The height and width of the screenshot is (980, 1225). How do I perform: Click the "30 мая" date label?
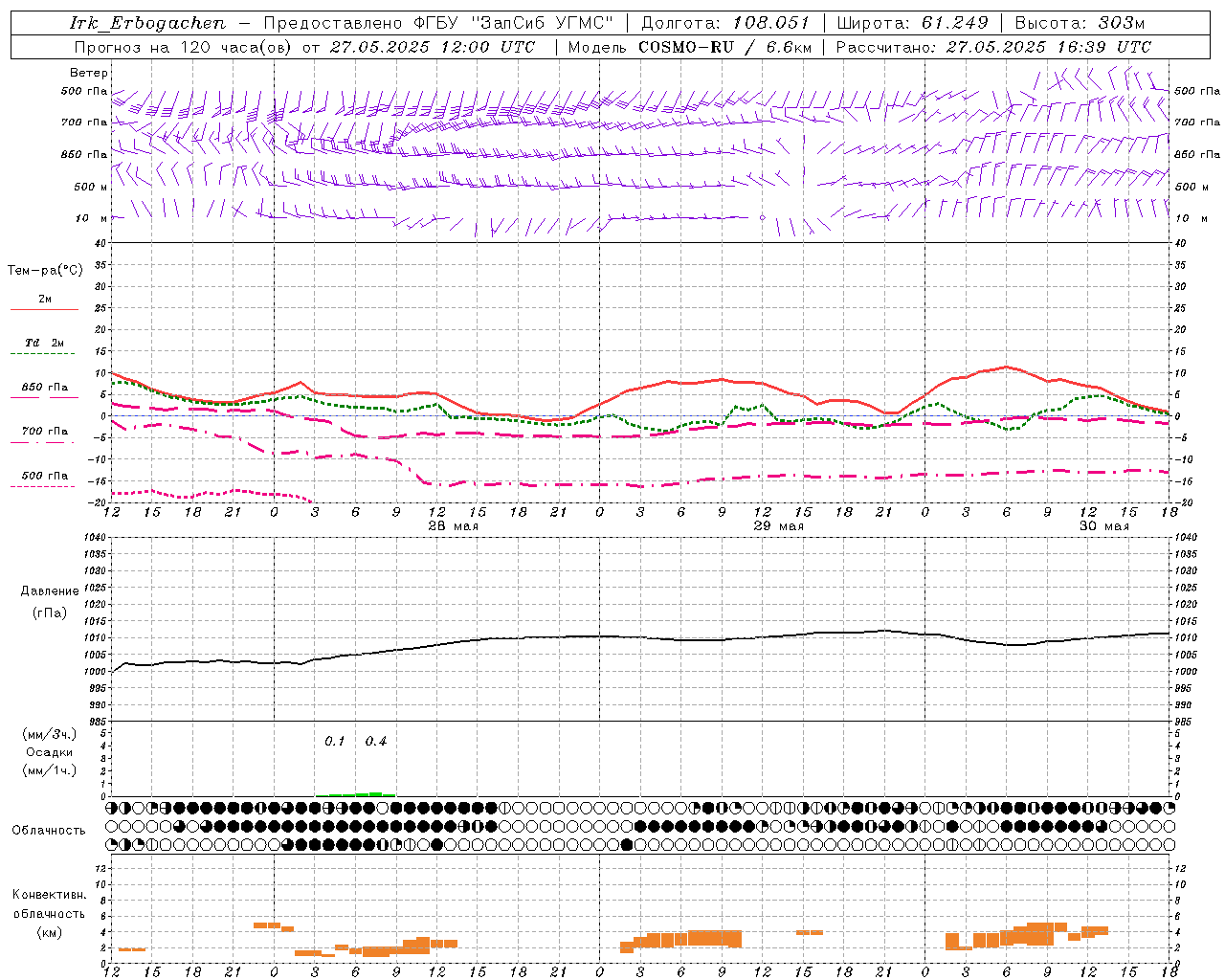click(1104, 526)
